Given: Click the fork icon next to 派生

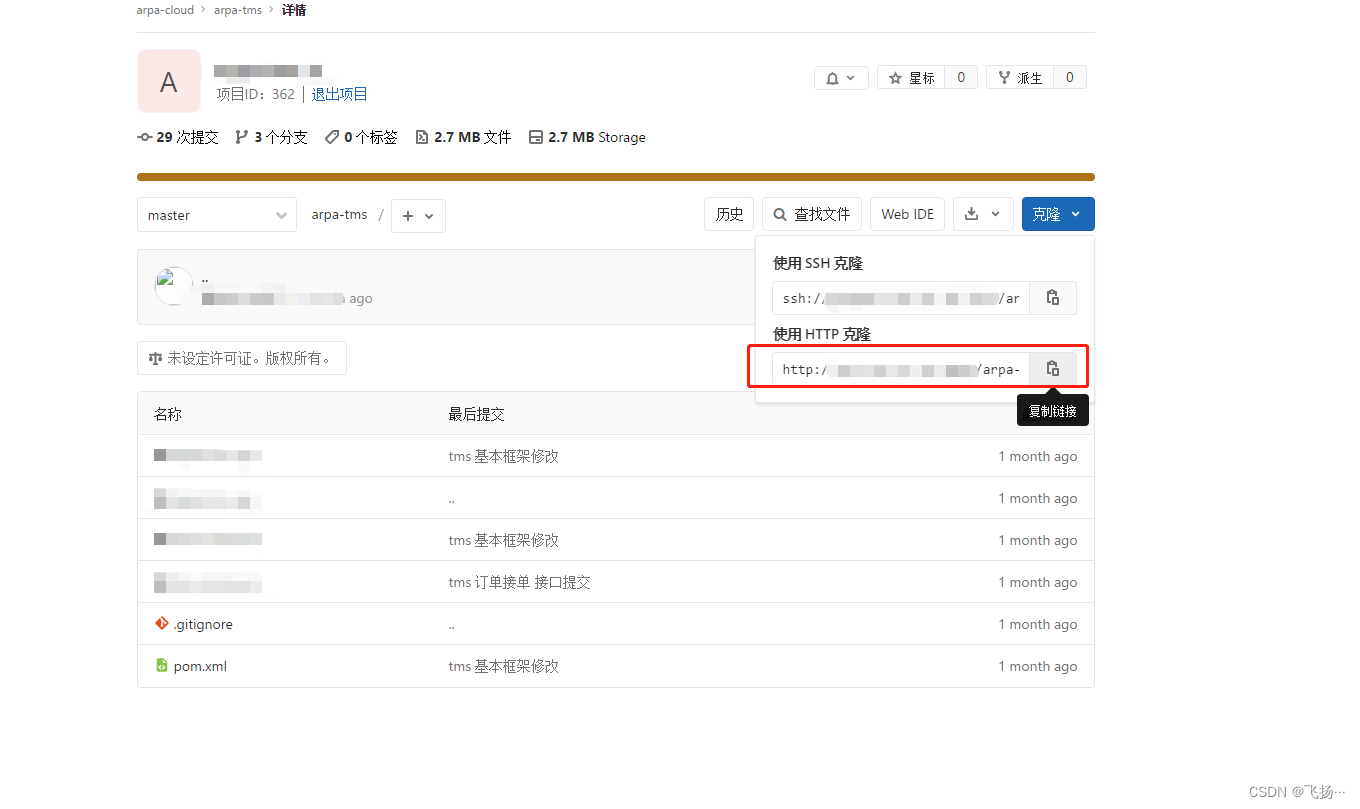Looking at the screenshot, I should coord(1005,77).
